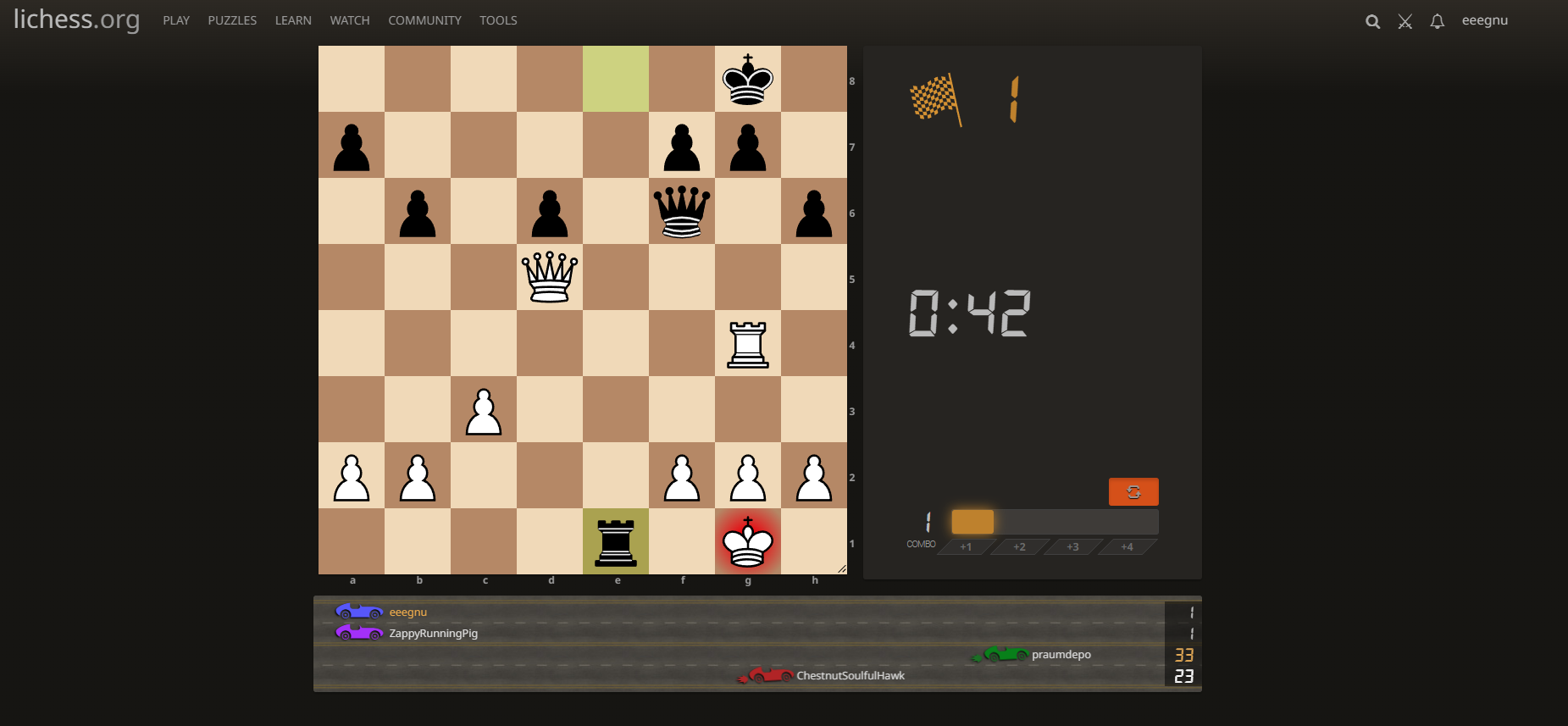Open the TOOLS menu
This screenshot has width=1568, height=726.
tap(498, 20)
